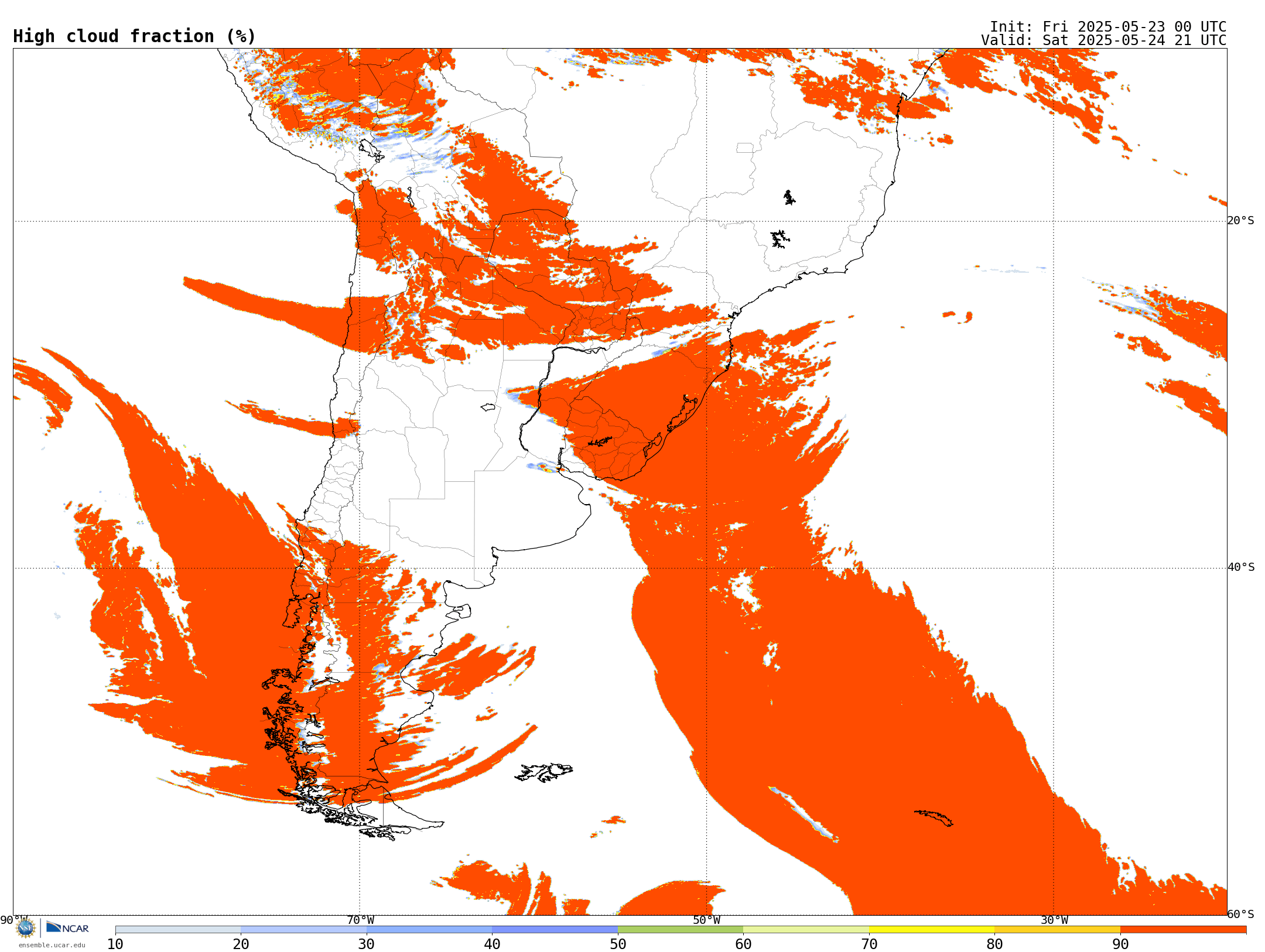Click the 30°W longitude label

click(1054, 920)
